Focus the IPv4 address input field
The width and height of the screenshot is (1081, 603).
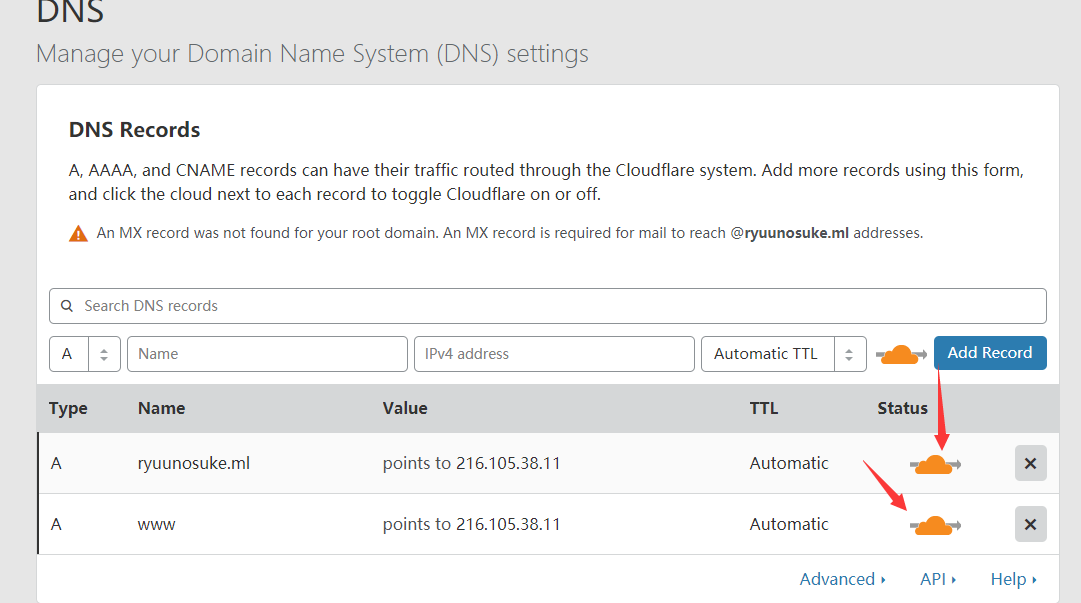554,354
